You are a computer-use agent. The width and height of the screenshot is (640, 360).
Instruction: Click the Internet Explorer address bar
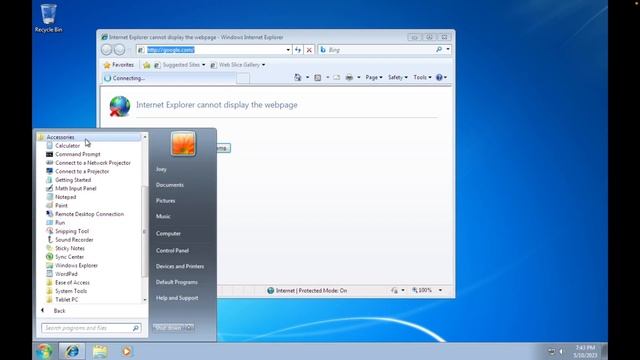[211, 50]
